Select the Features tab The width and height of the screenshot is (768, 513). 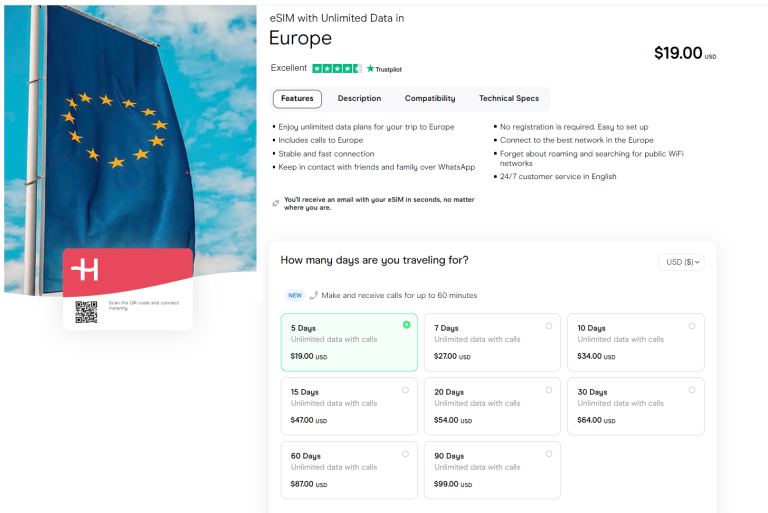coord(297,98)
